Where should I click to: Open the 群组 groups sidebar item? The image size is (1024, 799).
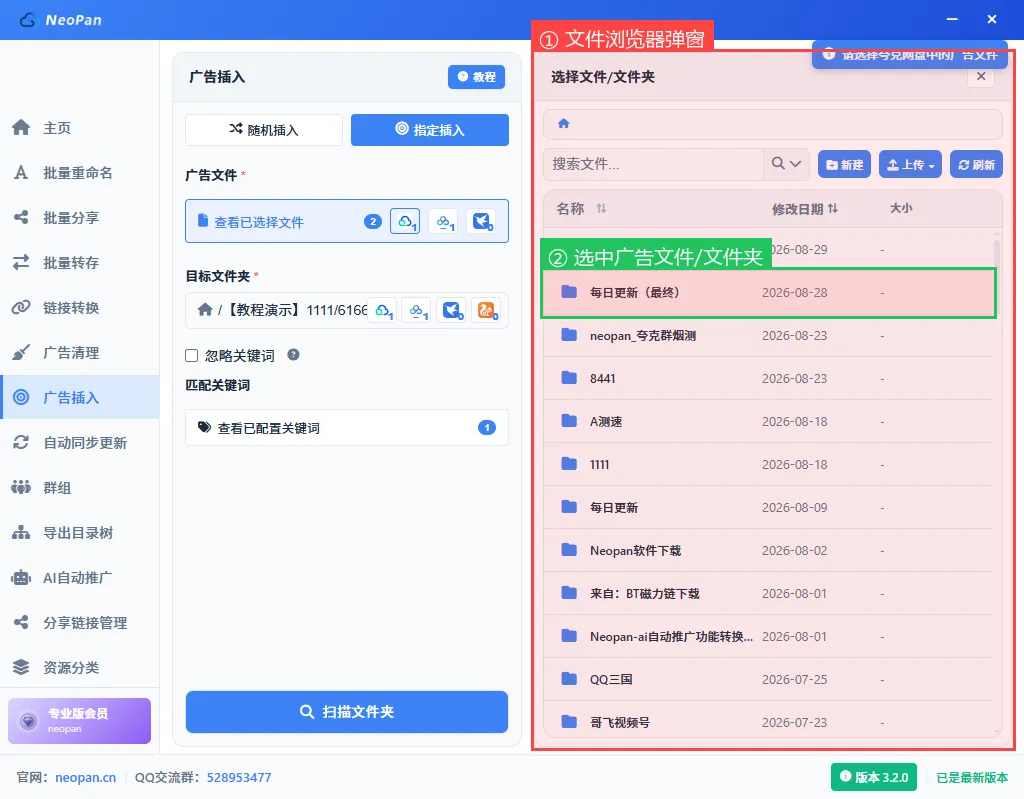(80, 487)
